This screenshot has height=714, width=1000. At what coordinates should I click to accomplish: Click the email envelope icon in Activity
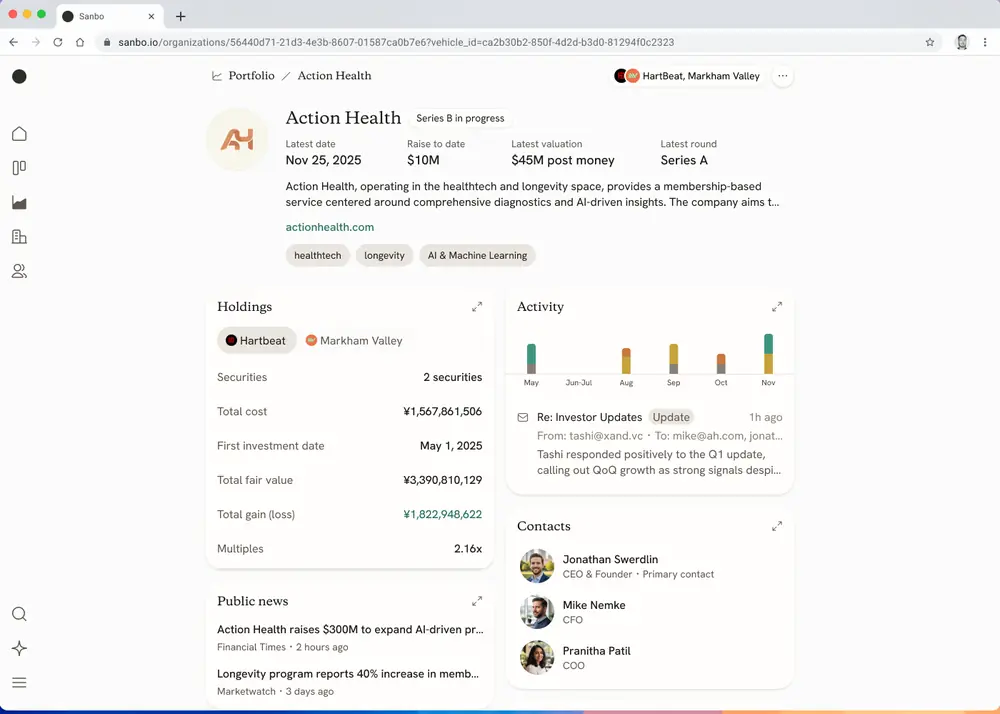[523, 418]
